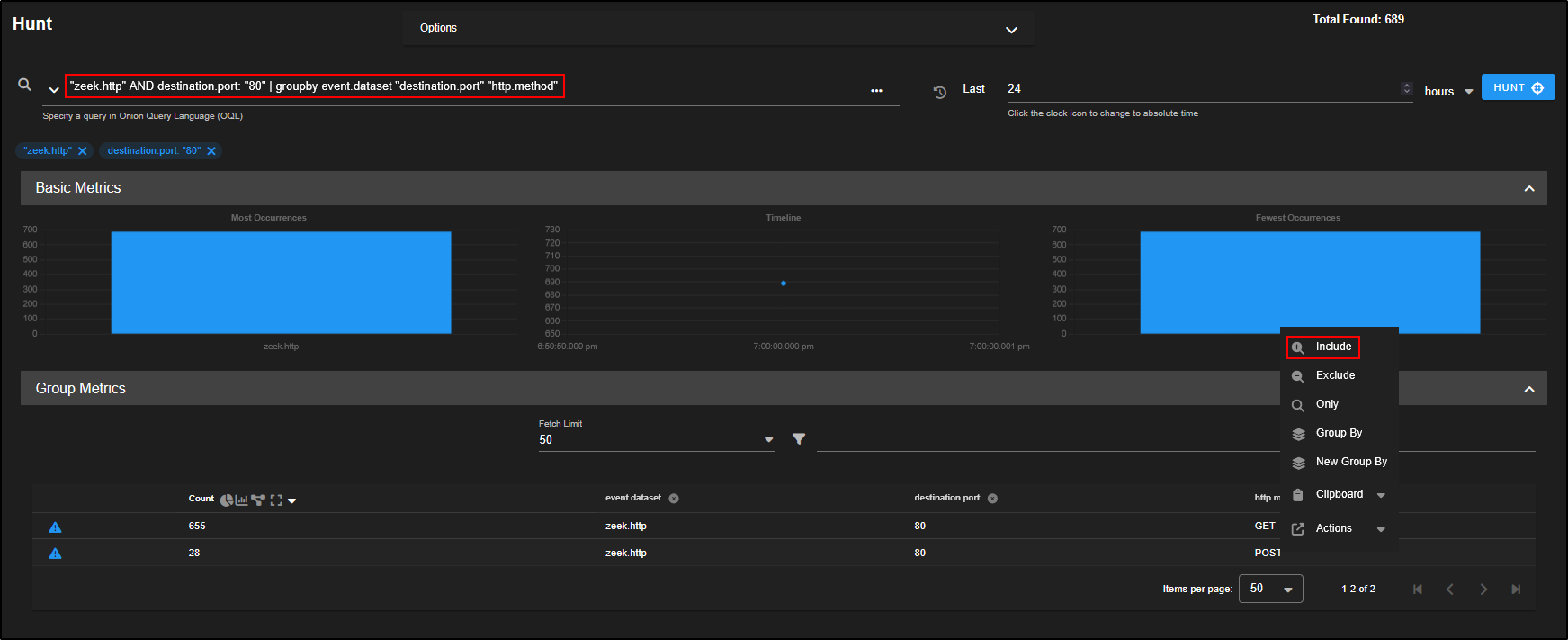
Task: Click the pie chart icon beside Count
Action: tap(227, 500)
